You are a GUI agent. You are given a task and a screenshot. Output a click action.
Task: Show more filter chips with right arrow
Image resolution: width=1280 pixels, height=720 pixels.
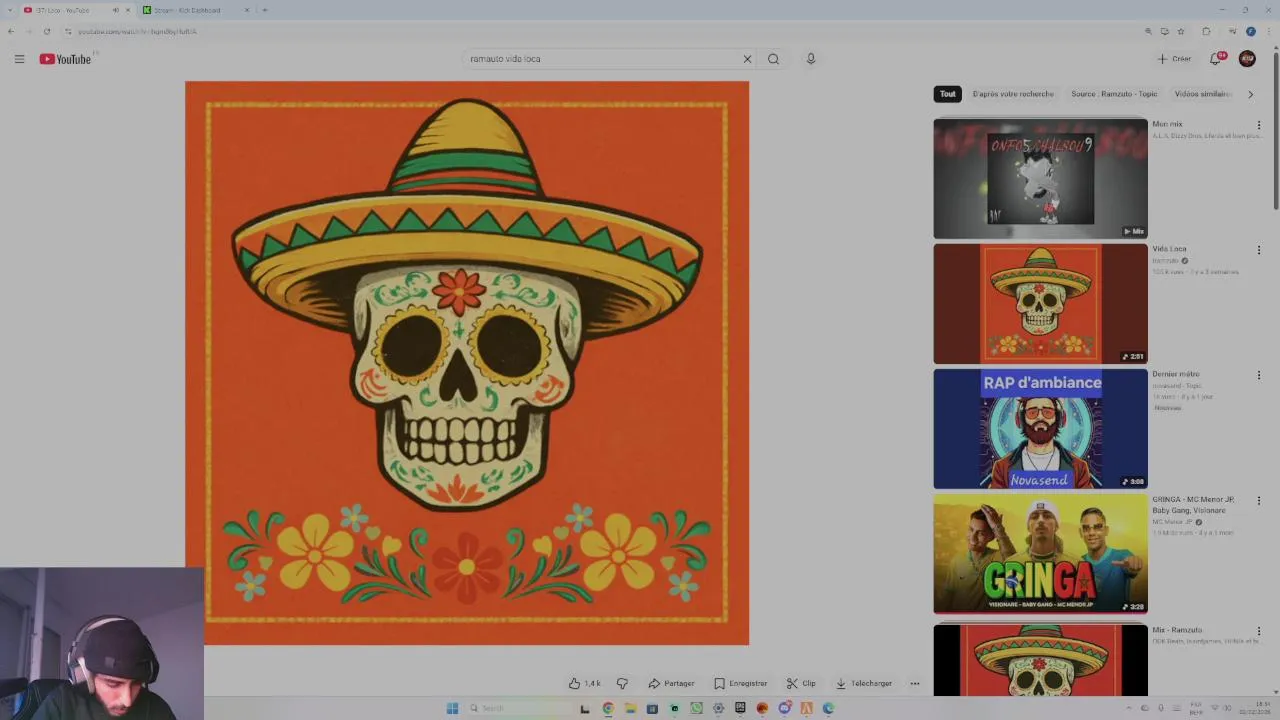click(1250, 94)
